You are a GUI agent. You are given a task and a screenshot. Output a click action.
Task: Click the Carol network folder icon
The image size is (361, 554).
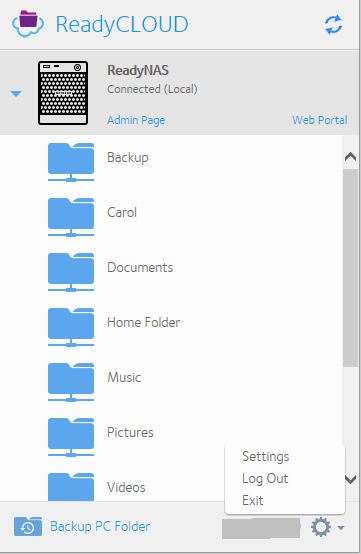71,217
